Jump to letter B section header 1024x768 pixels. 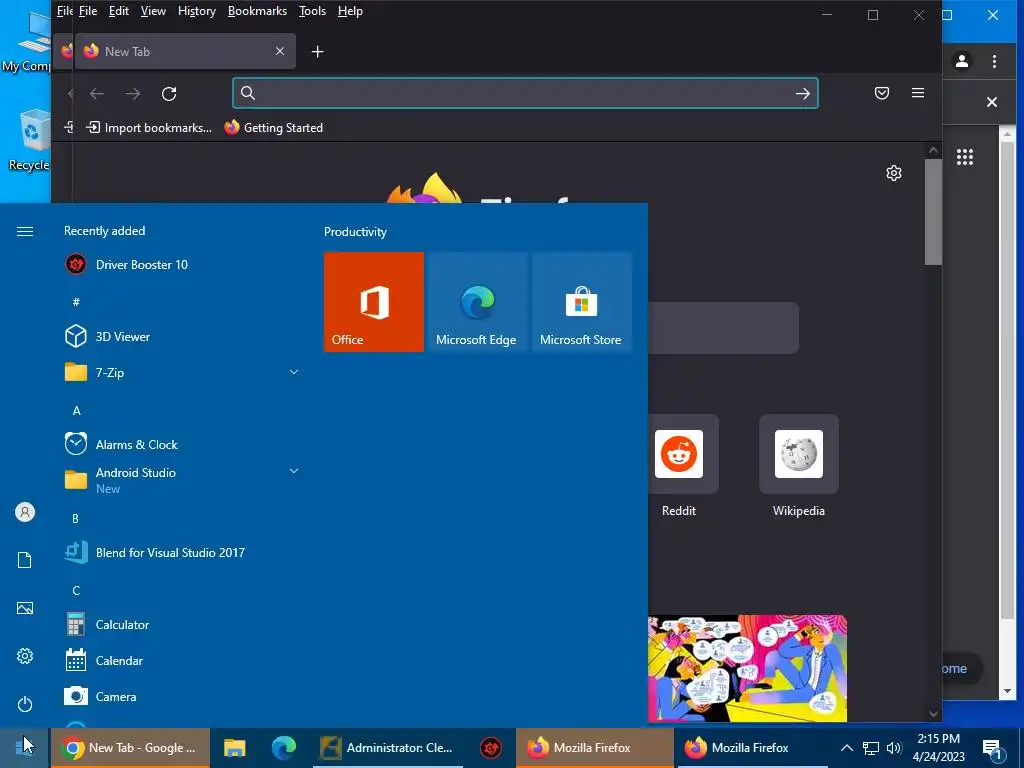(x=76, y=519)
